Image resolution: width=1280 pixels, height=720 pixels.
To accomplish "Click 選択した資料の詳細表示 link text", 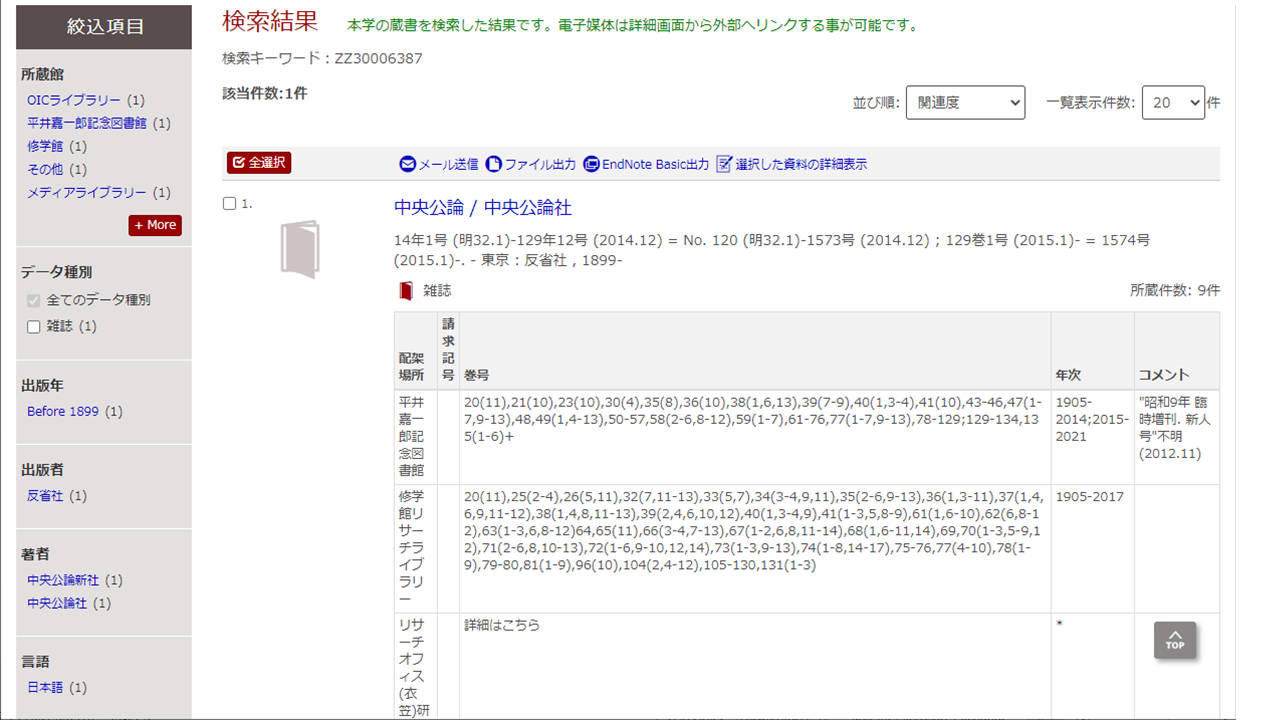I will (801, 165).
